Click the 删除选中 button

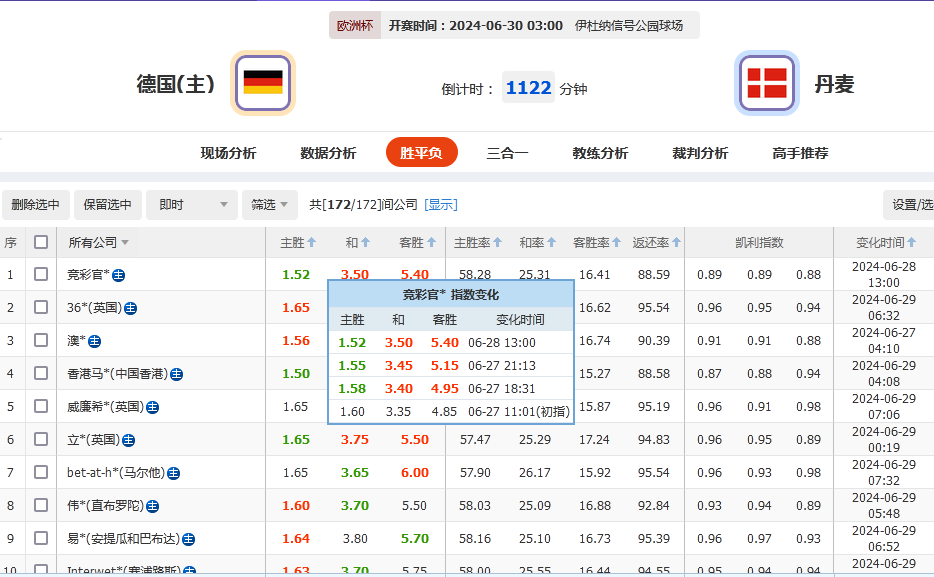point(35,204)
